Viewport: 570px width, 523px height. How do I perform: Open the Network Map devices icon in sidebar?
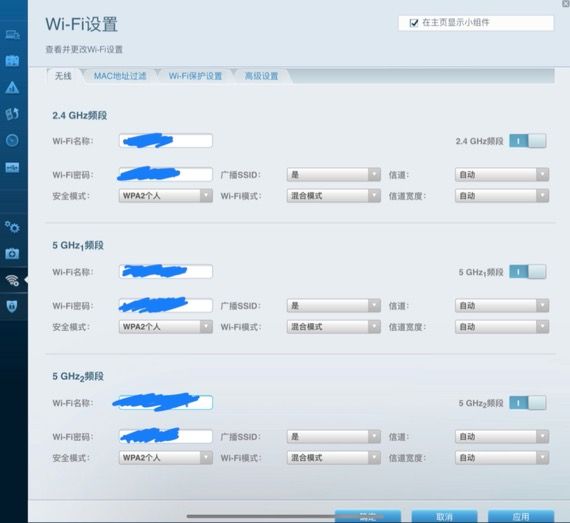click(x=12, y=35)
